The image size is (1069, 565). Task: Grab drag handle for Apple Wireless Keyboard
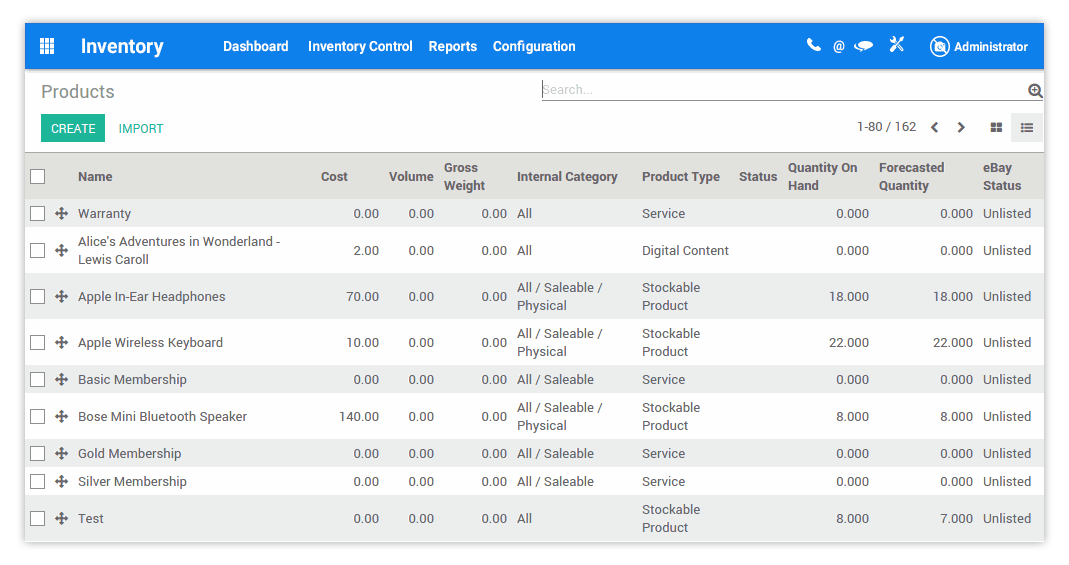pos(61,342)
